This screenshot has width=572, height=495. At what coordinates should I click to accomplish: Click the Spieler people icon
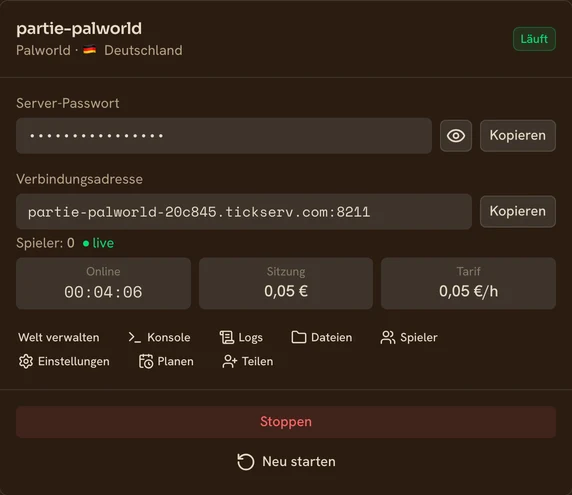(387, 337)
